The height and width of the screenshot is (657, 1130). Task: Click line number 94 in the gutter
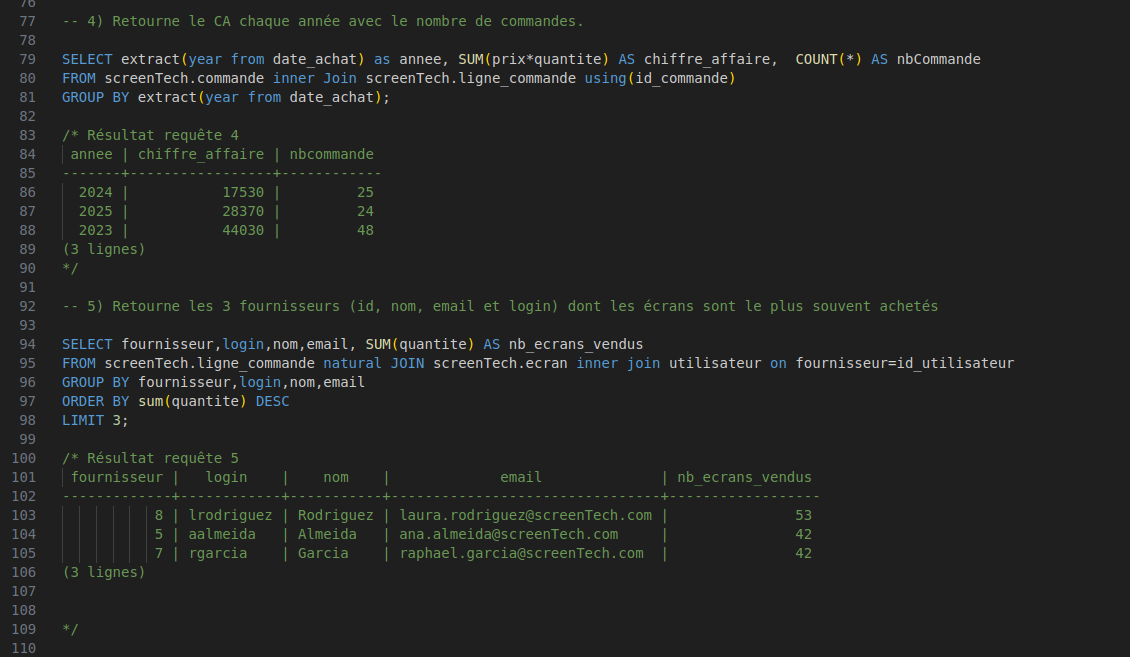27,344
